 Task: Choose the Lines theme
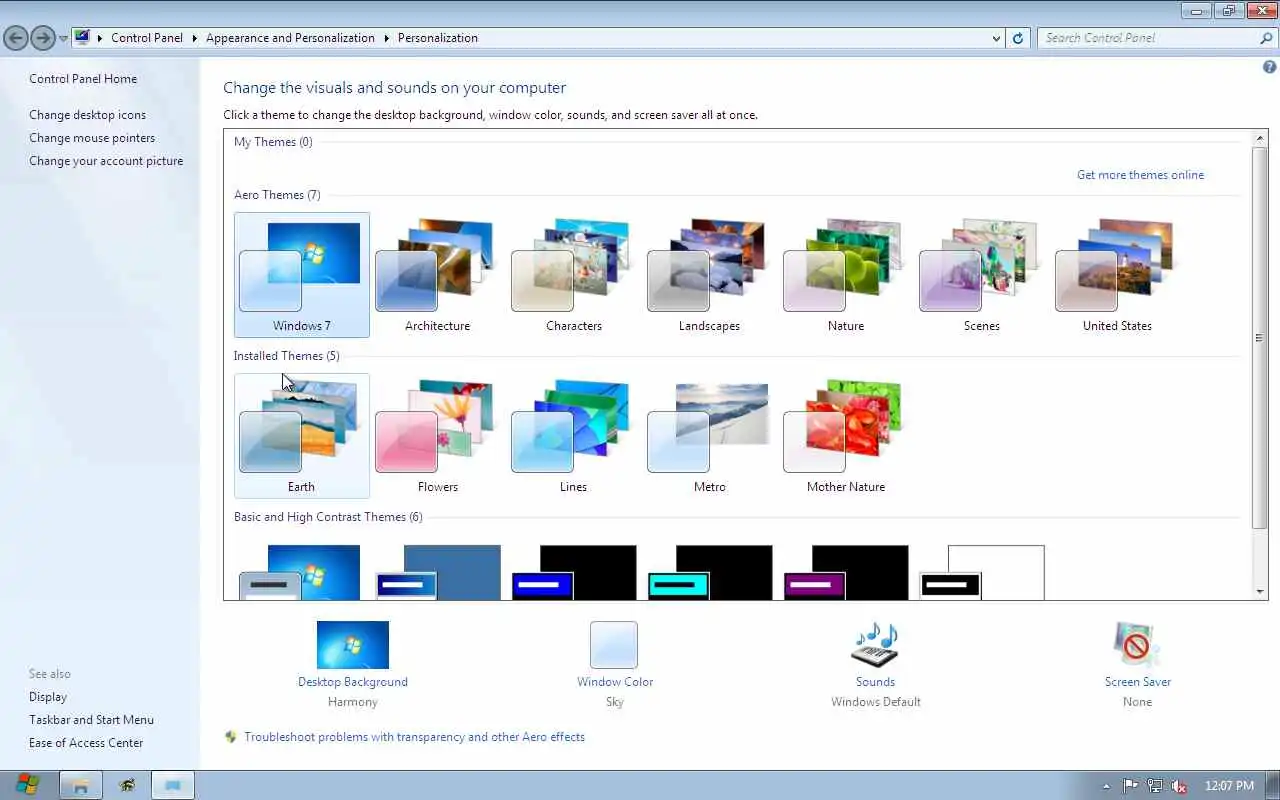(573, 435)
